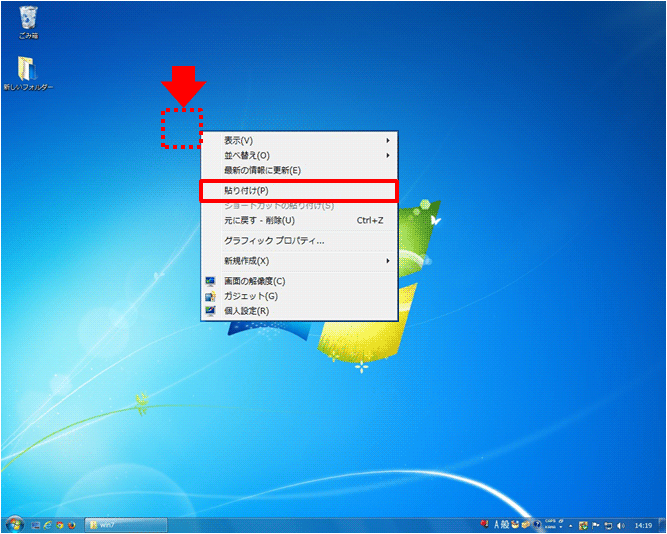This screenshot has width=667, height=534.
Task: Open Action Center flag icon
Action: pyautogui.click(x=595, y=525)
